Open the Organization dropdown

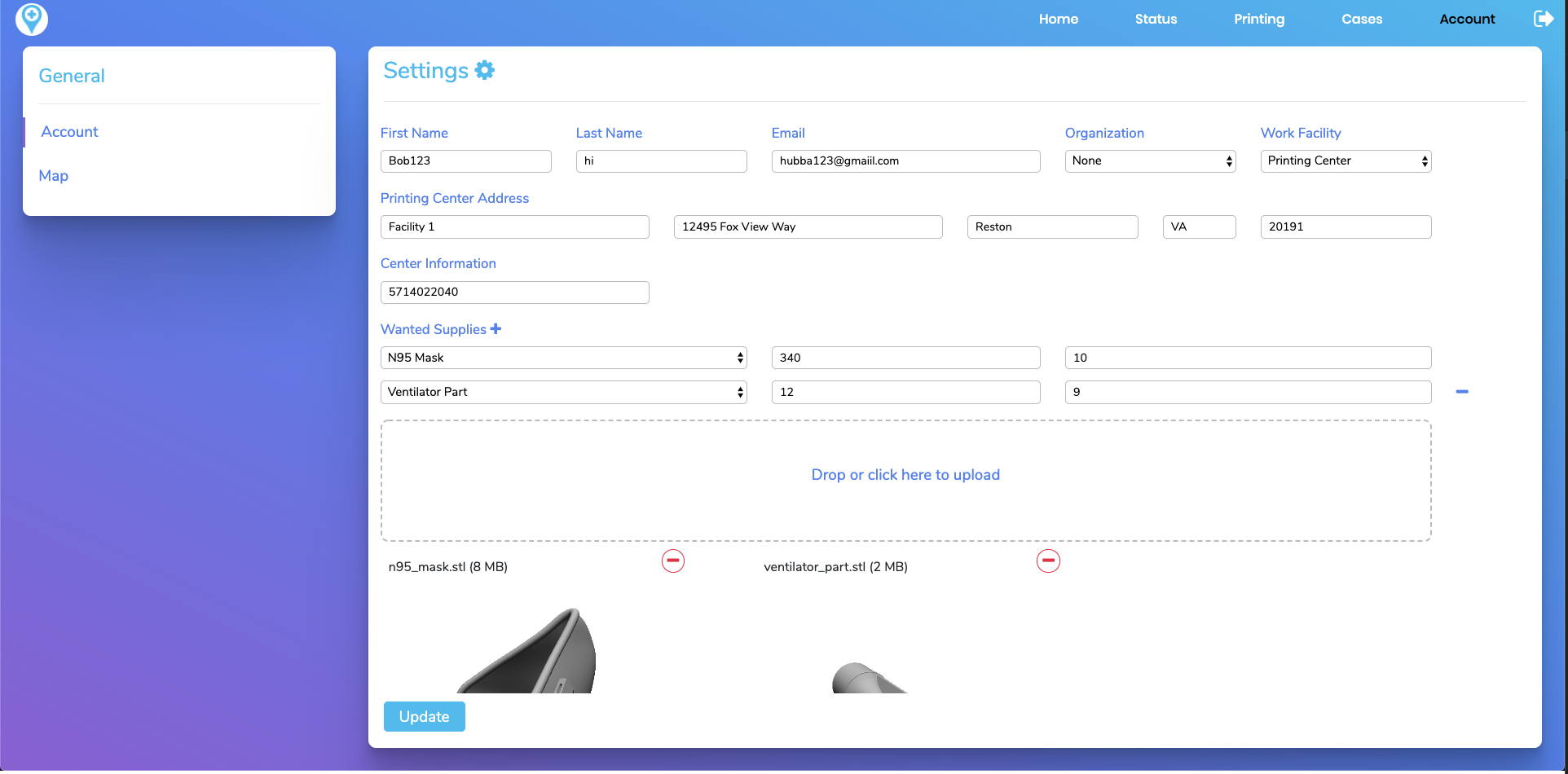1150,161
